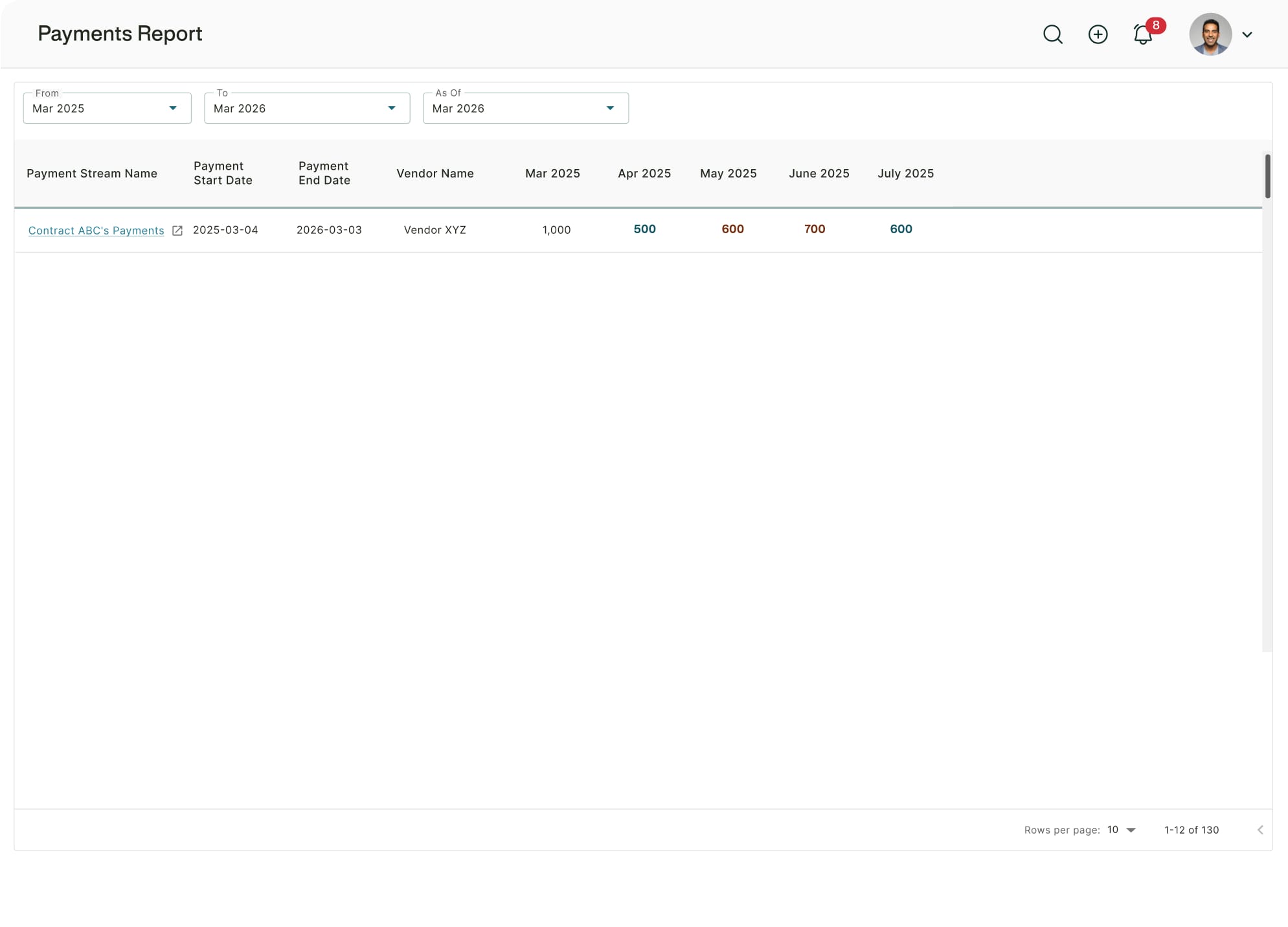Open the From month dropdown
Viewport: 1288px width, 927px height.
[x=107, y=108]
